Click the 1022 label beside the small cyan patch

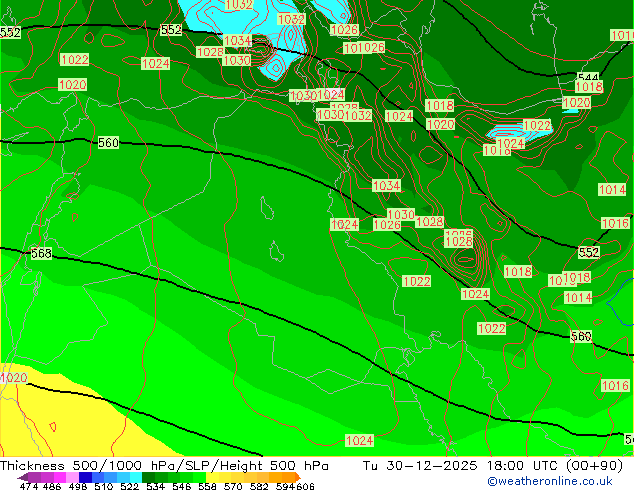(537, 125)
